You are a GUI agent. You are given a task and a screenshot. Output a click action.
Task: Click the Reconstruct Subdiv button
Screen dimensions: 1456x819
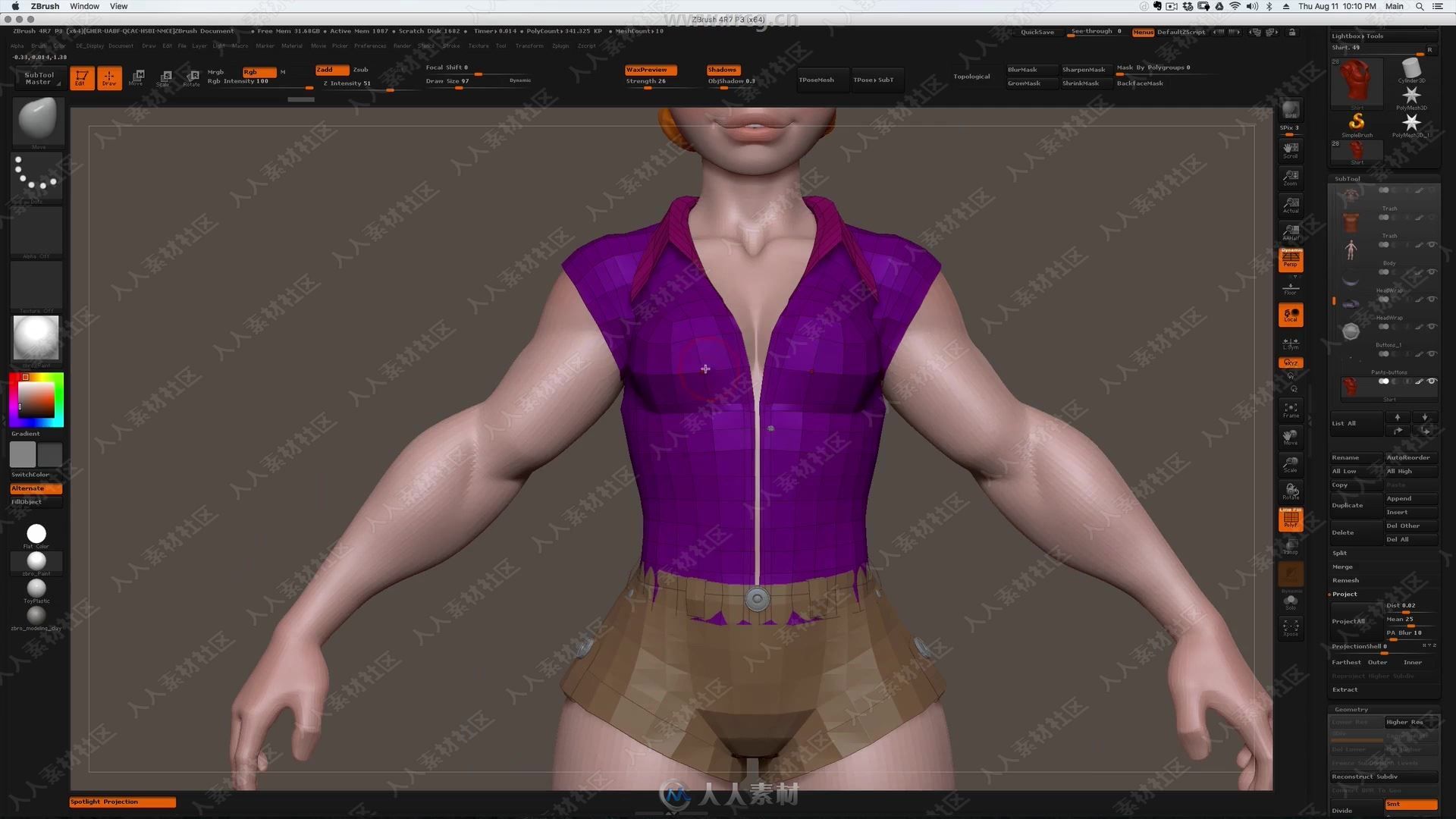tap(1384, 777)
